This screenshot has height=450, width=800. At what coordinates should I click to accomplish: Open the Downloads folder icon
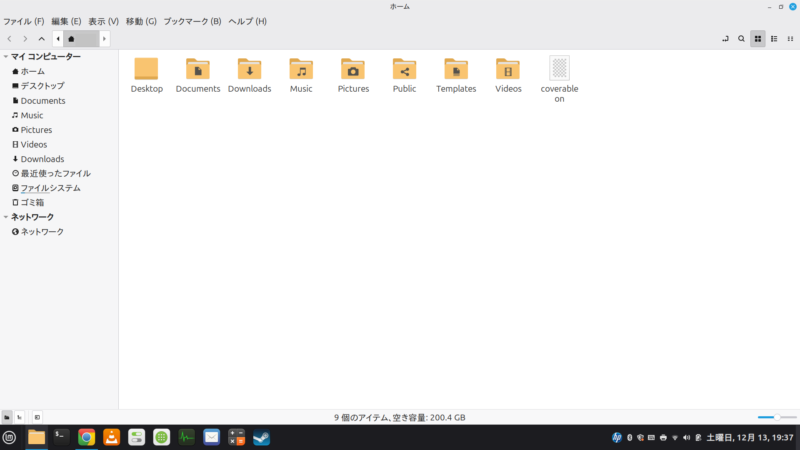(x=249, y=69)
